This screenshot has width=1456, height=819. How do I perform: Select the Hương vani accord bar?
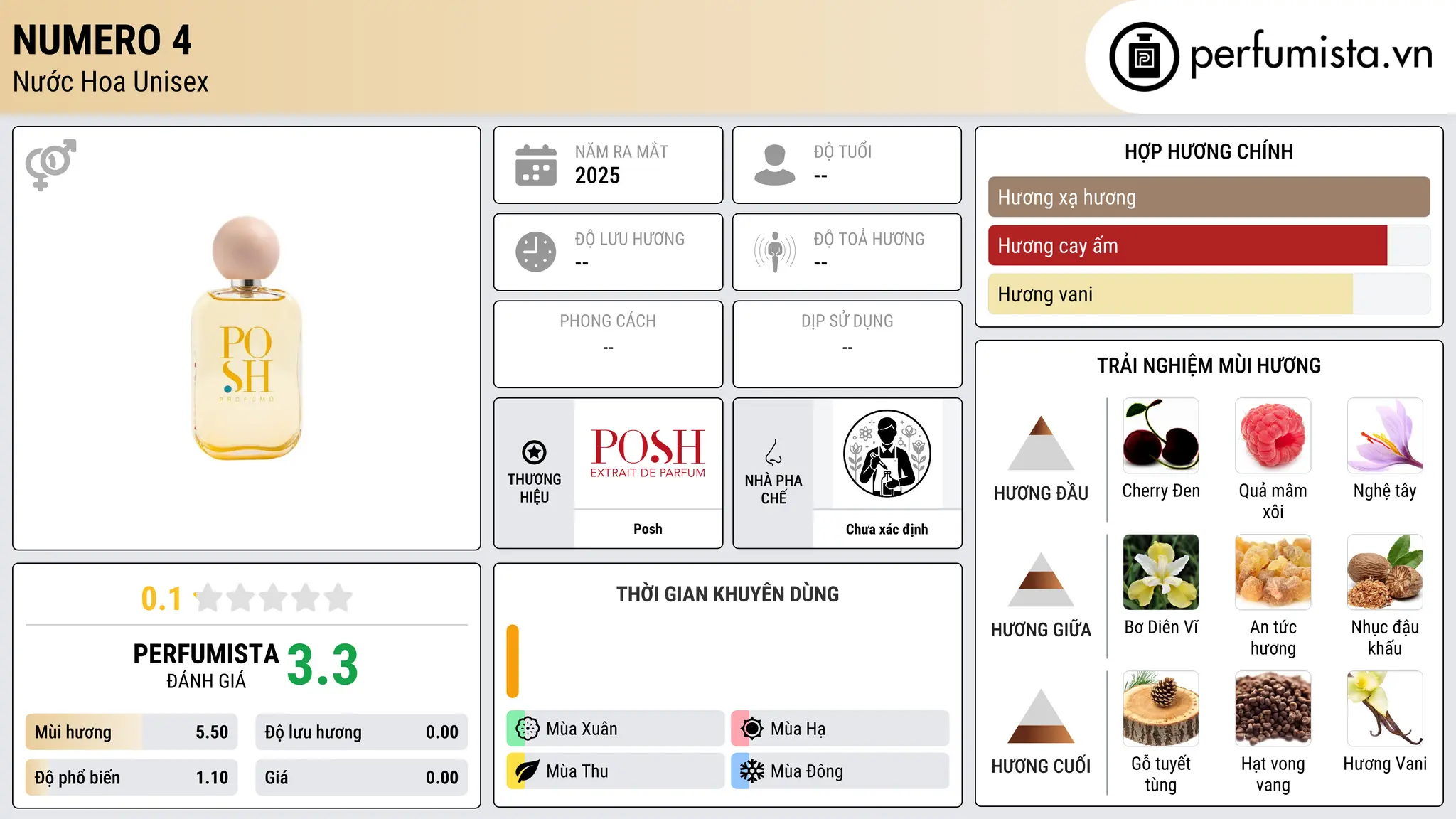1209,294
